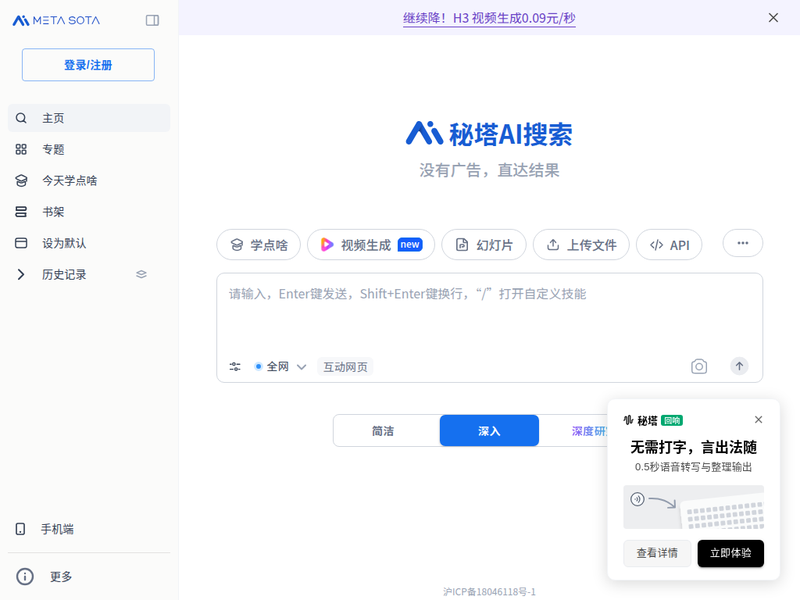Image resolution: width=800 pixels, height=600 pixels.
Task: Click the document icon in 幻灯片 chip
Action: point(462,245)
